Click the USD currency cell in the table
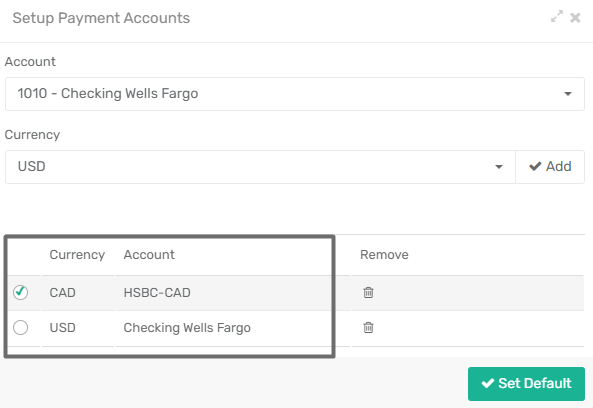This screenshot has height=408, width=593. [x=62, y=328]
